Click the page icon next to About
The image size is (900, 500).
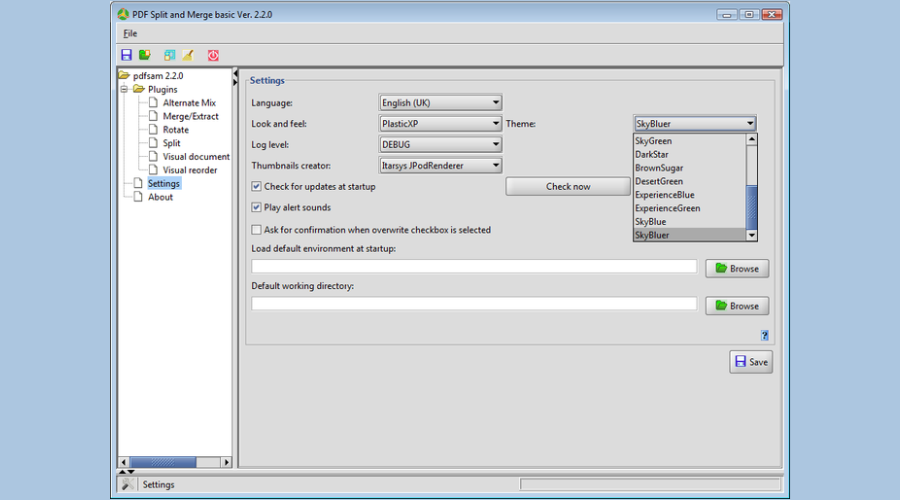click(138, 196)
